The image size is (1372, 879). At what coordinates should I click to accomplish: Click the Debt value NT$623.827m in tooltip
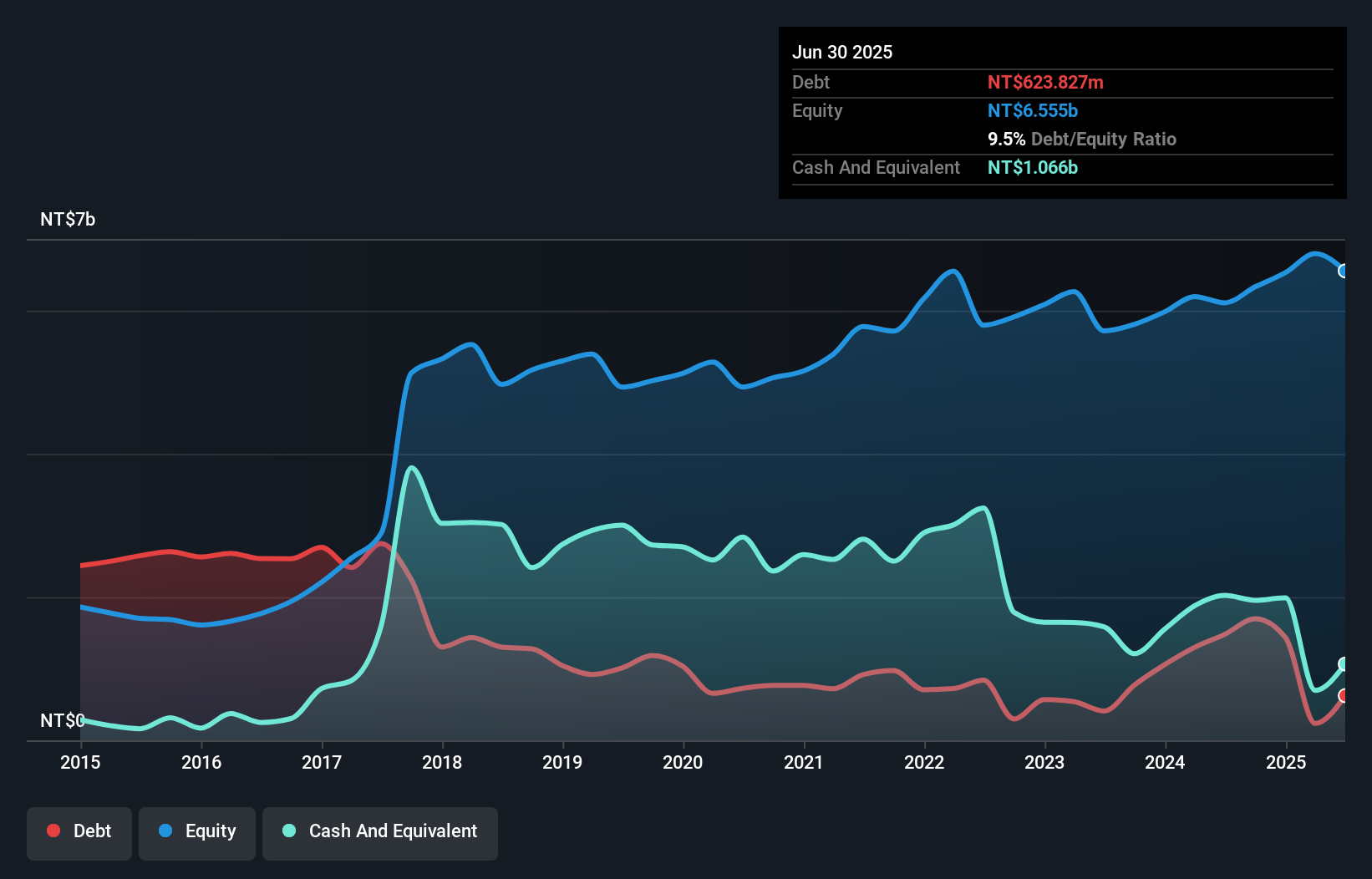[x=1045, y=83]
